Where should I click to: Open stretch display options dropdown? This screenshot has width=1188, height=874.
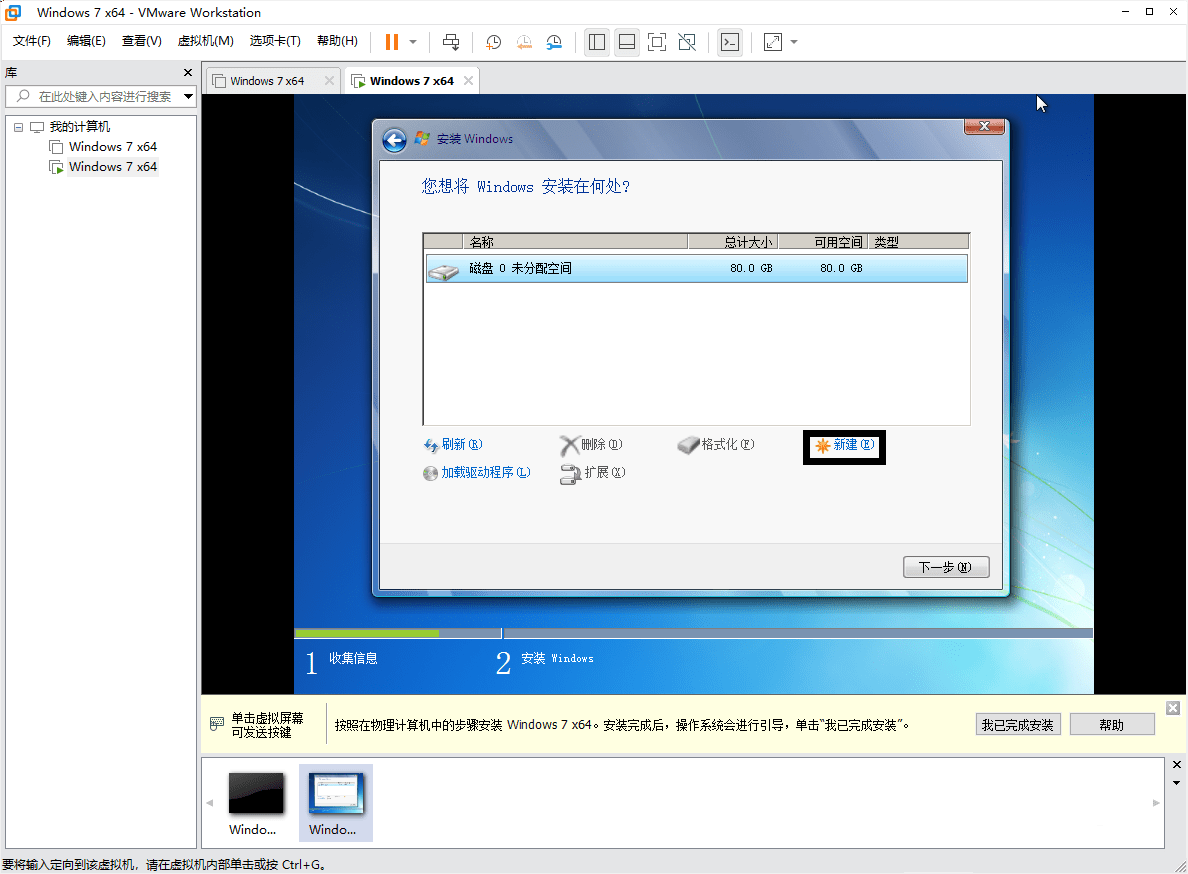click(794, 42)
